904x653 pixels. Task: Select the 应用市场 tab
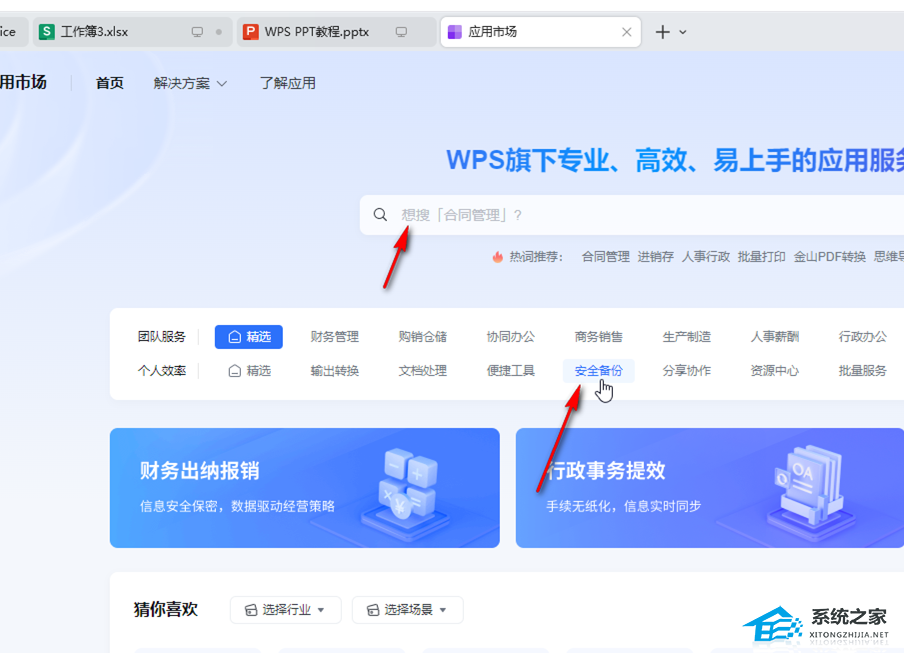tap(540, 32)
